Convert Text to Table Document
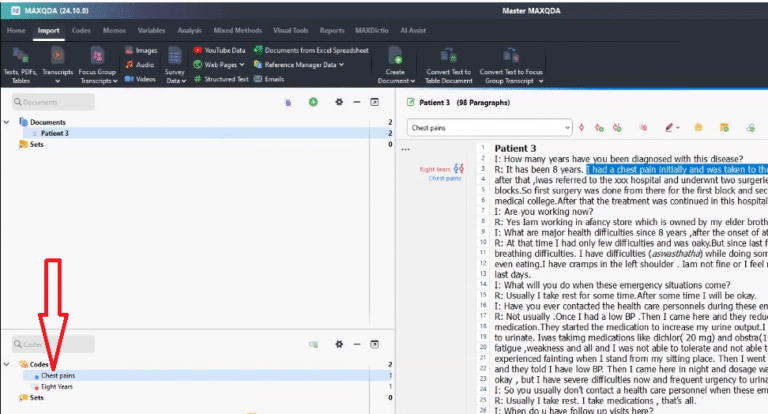 click(x=448, y=66)
